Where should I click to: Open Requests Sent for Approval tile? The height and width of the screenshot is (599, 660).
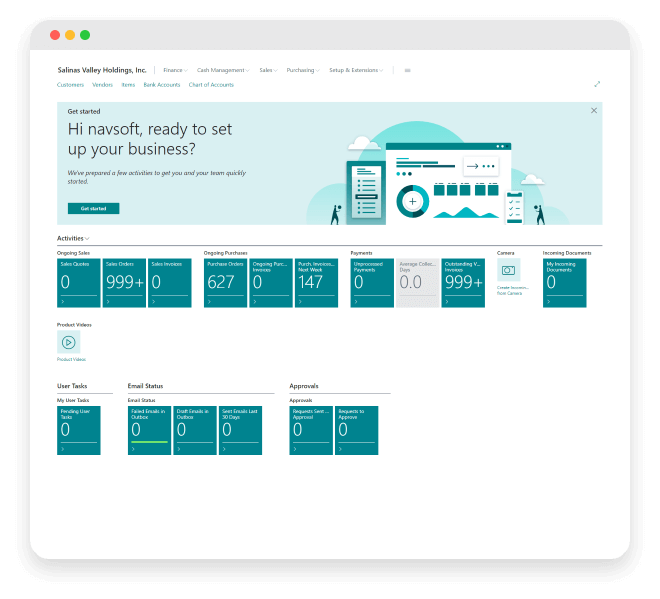(311, 430)
